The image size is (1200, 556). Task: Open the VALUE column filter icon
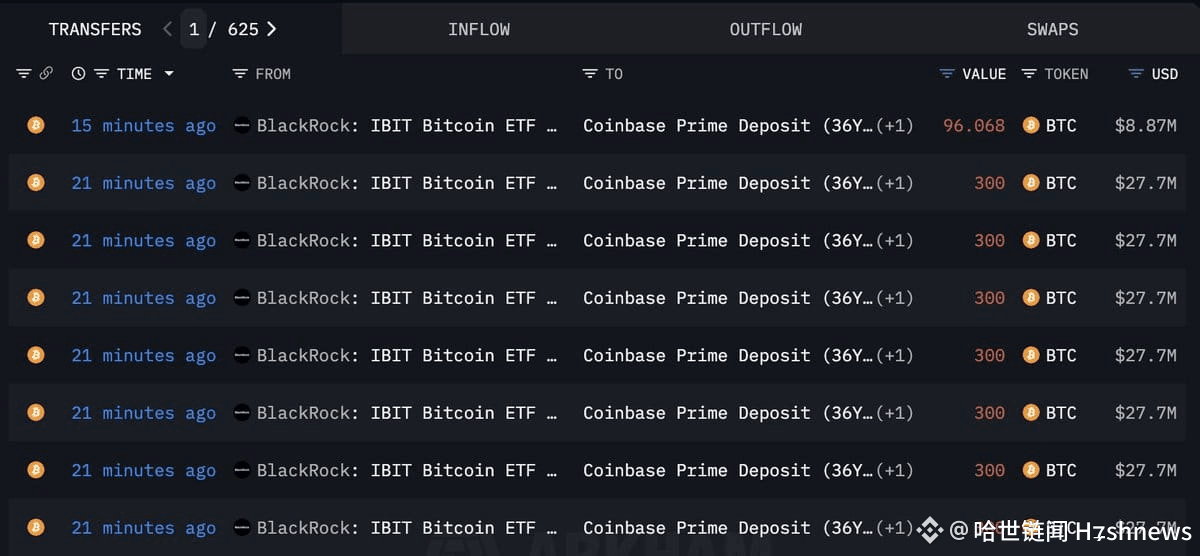click(x=947, y=73)
